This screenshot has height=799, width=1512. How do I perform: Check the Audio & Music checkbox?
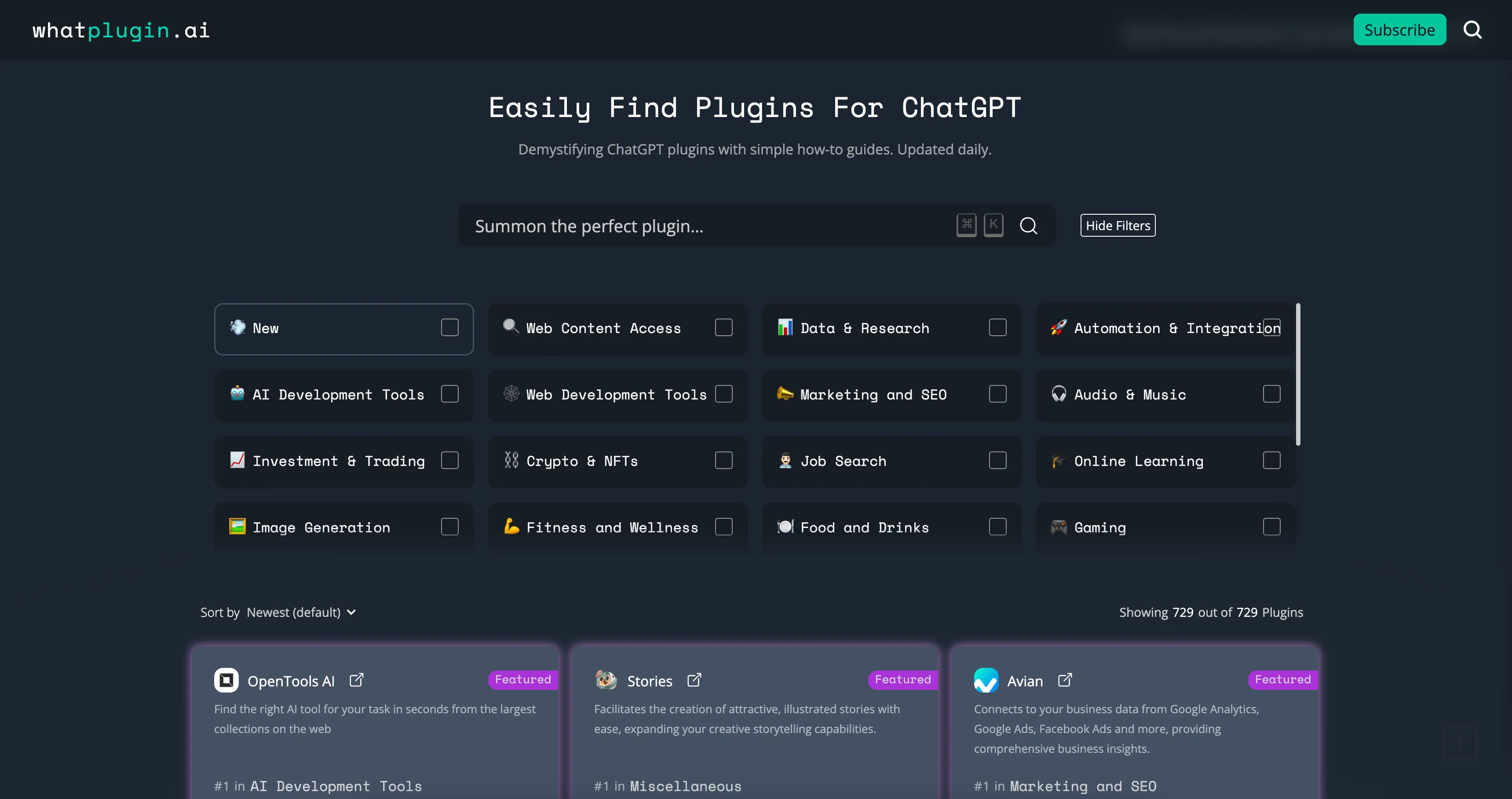[1271, 394]
